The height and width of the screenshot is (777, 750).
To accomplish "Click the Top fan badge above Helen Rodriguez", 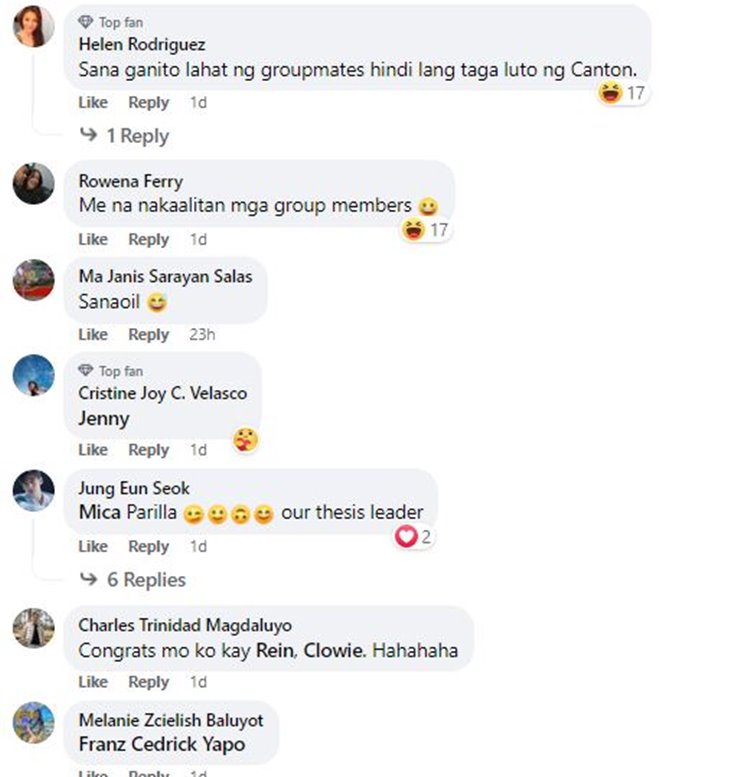I will (110, 22).
